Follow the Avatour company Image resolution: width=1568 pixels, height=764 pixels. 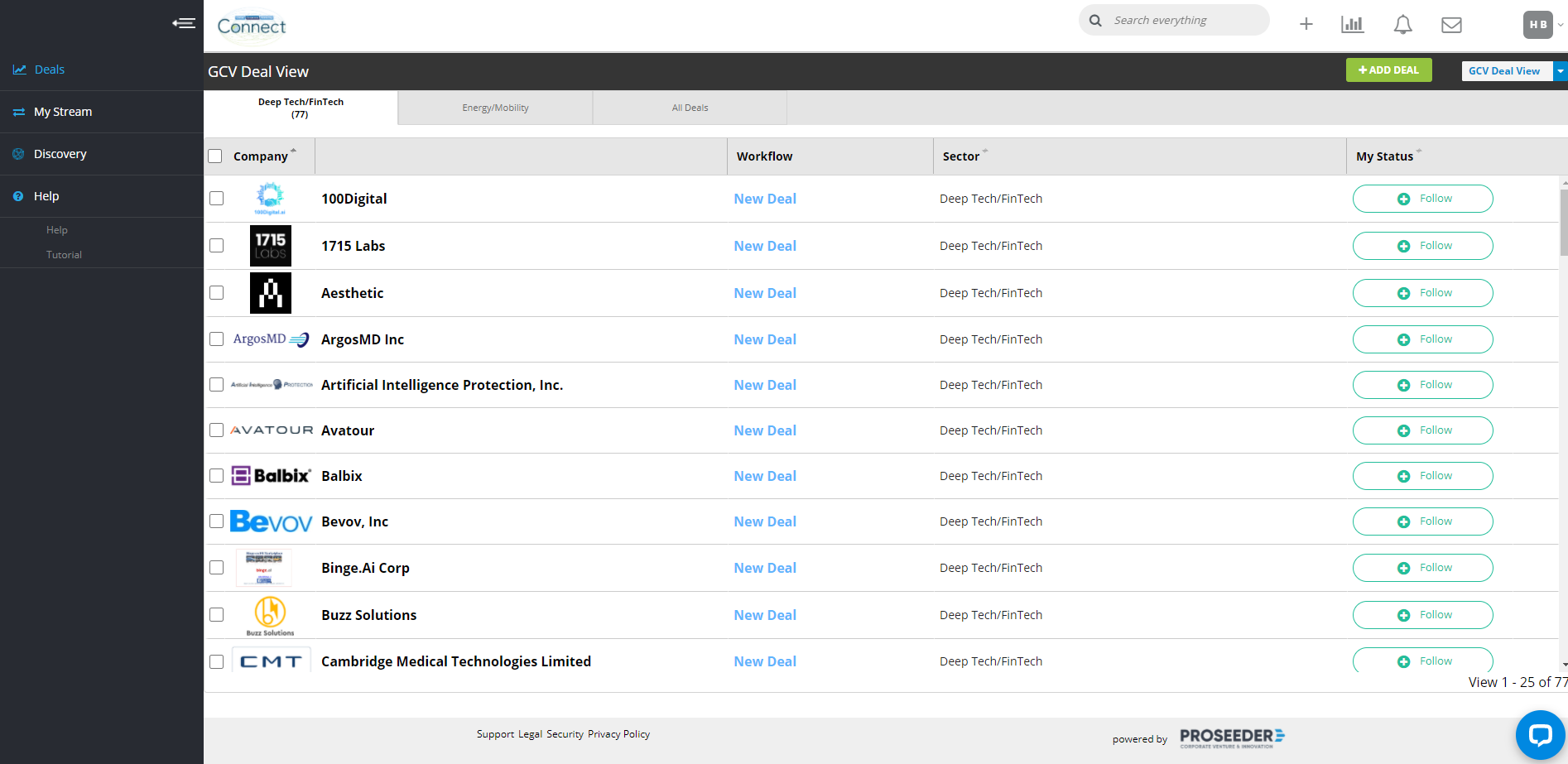tap(1422, 430)
